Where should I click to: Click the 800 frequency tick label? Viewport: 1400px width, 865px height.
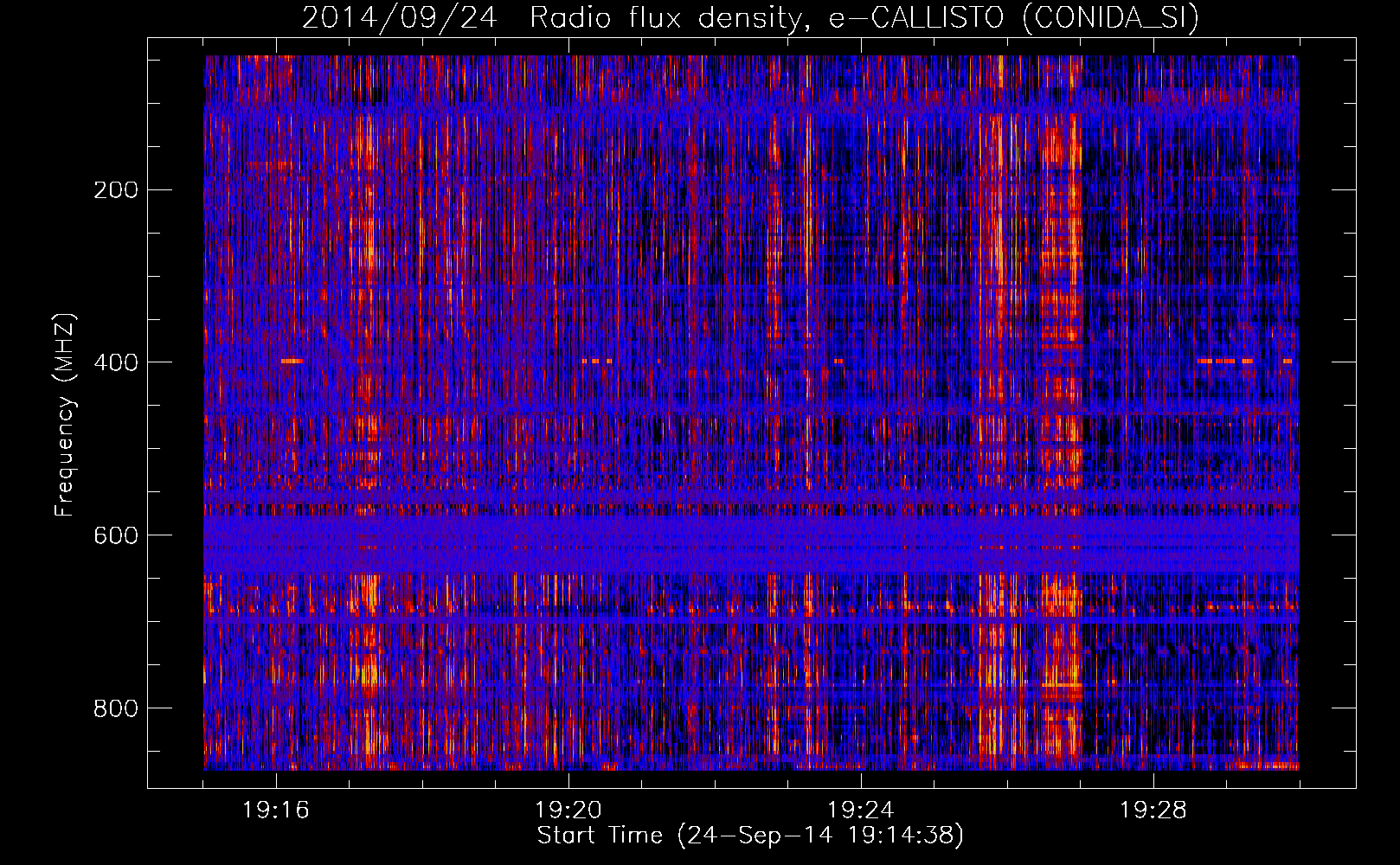tap(116, 708)
